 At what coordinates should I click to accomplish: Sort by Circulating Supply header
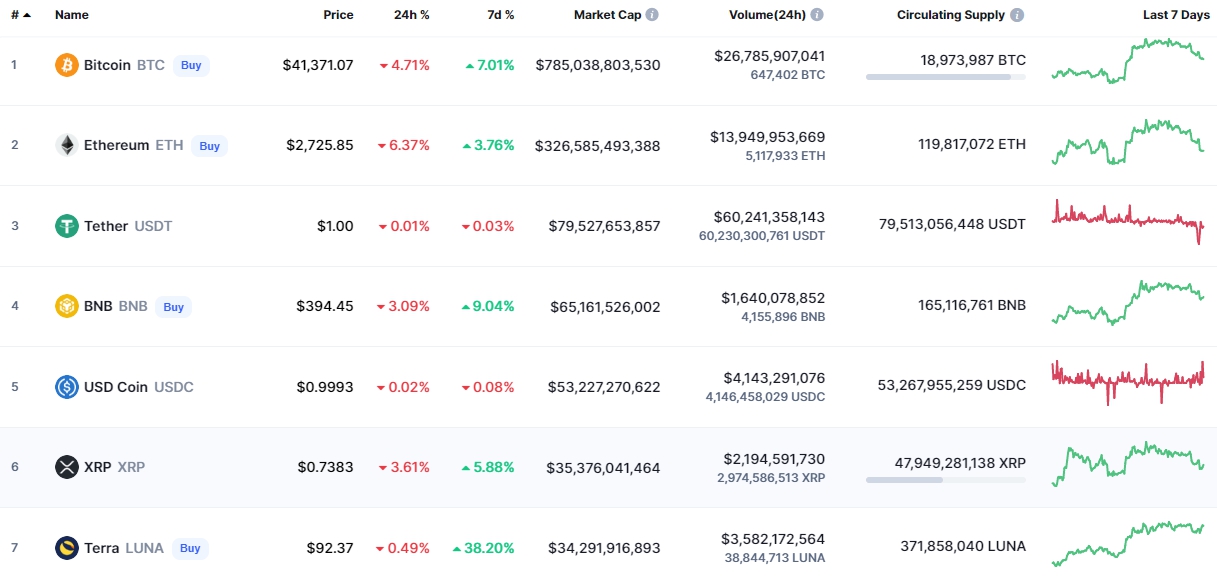pyautogui.click(x=951, y=15)
